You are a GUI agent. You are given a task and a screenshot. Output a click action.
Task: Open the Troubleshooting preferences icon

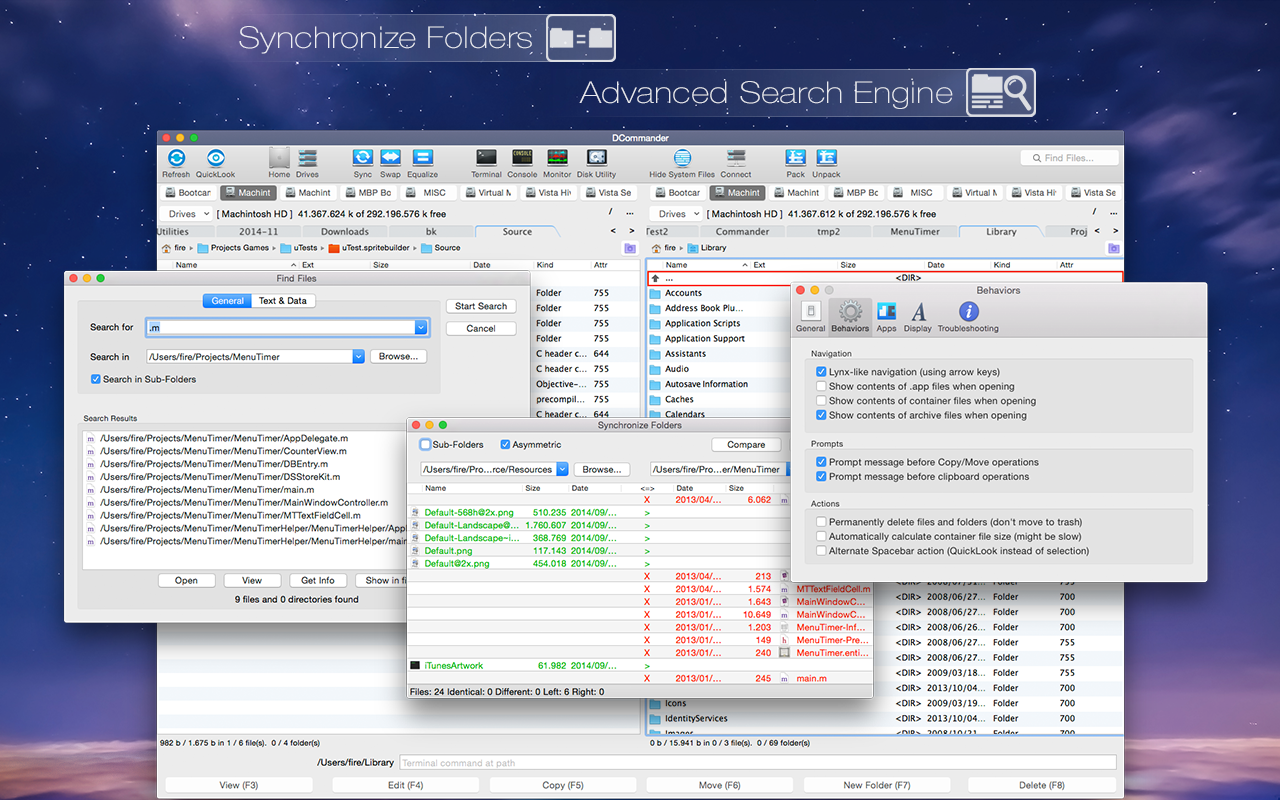click(x=968, y=311)
